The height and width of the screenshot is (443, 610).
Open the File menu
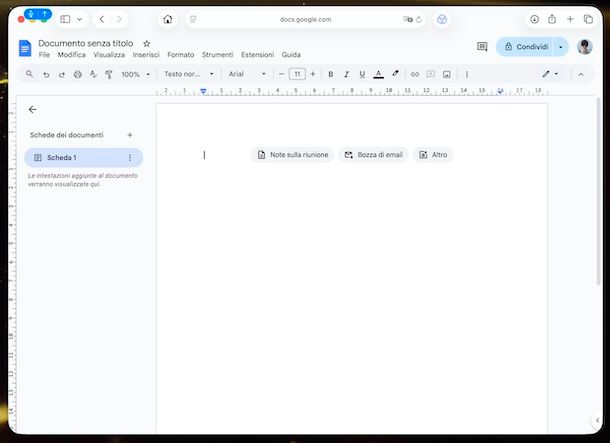click(x=44, y=55)
